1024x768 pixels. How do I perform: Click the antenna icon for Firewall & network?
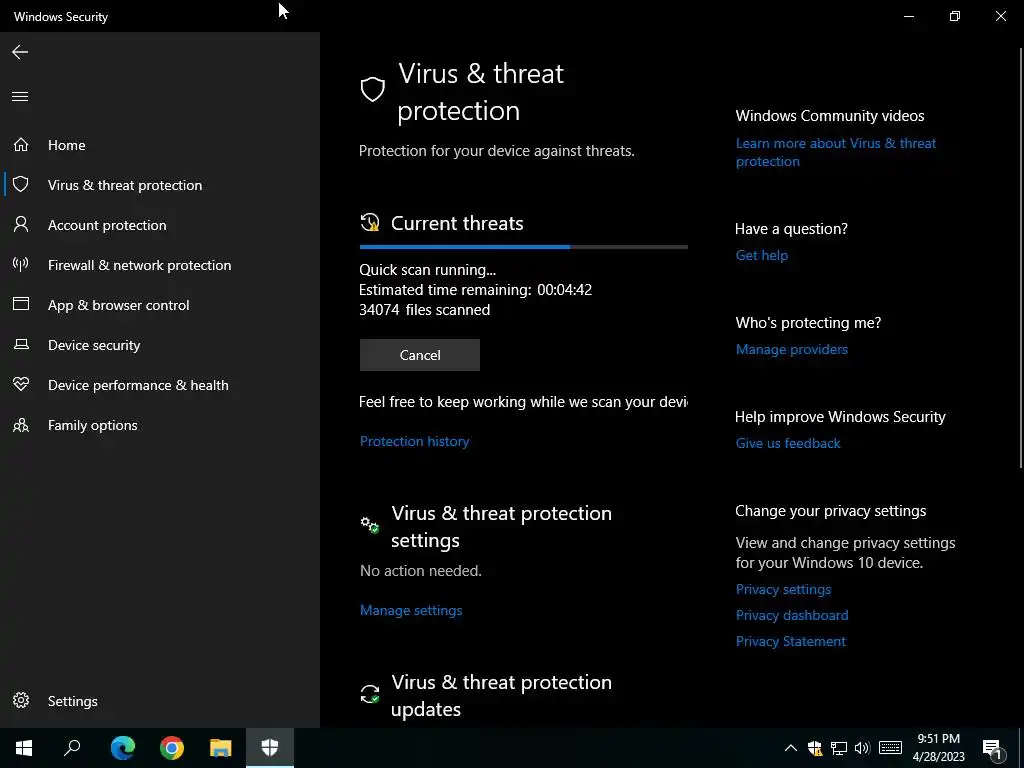point(21,264)
